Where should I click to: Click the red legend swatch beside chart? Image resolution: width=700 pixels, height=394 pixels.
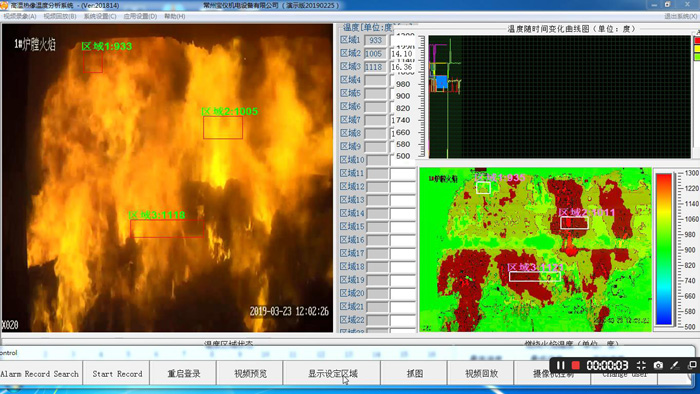697,41
